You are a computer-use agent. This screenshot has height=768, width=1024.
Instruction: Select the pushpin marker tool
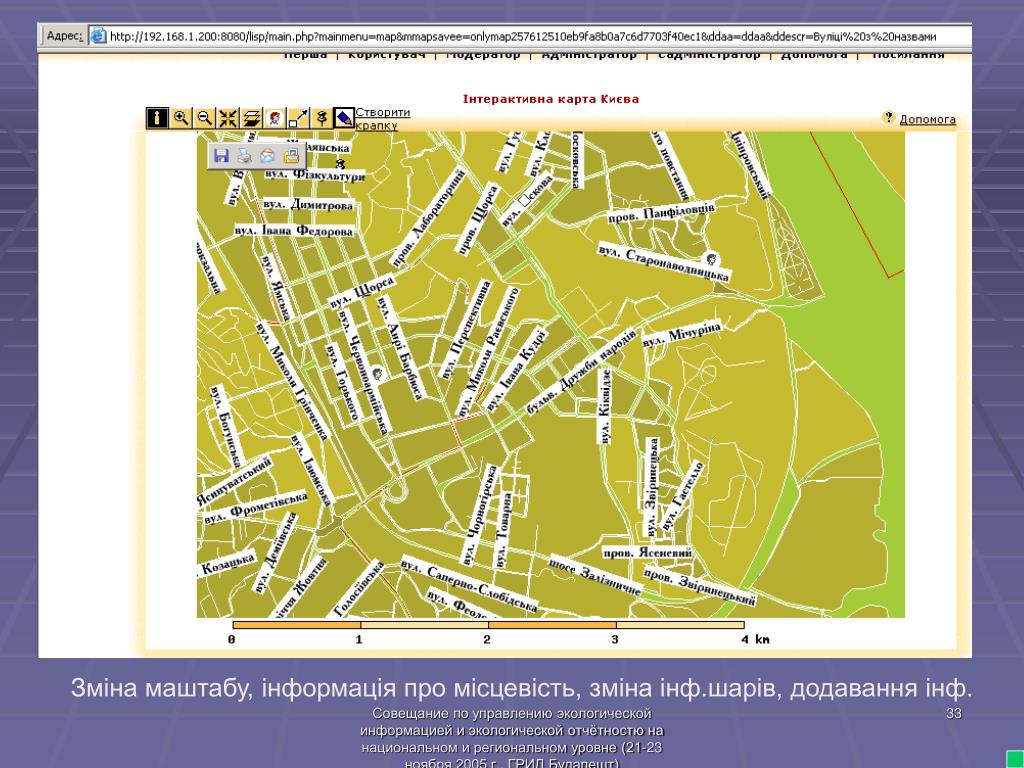(321, 118)
